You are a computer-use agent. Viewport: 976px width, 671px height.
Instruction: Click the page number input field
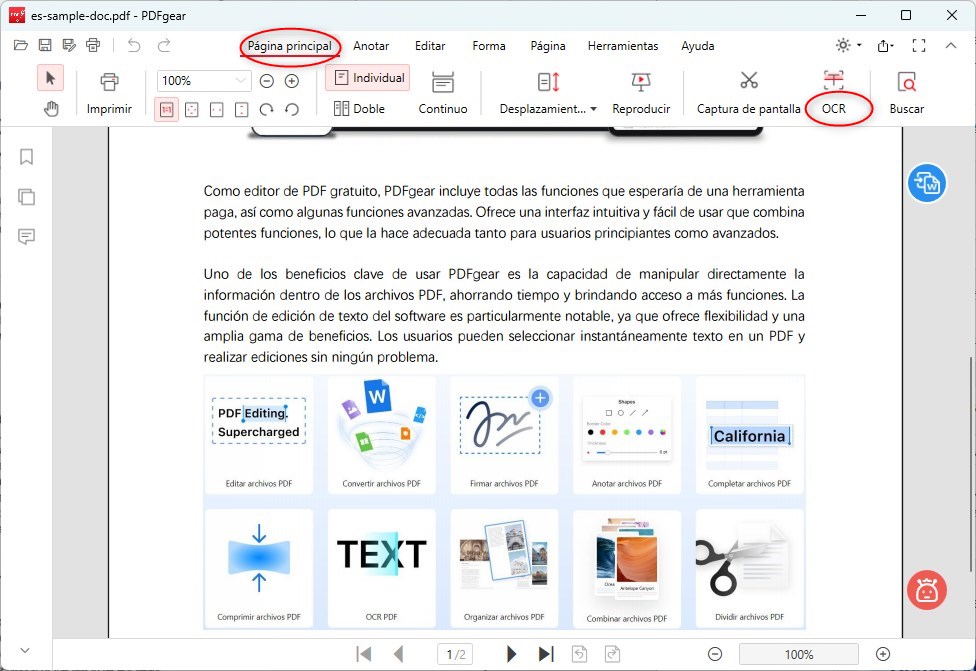click(455, 654)
